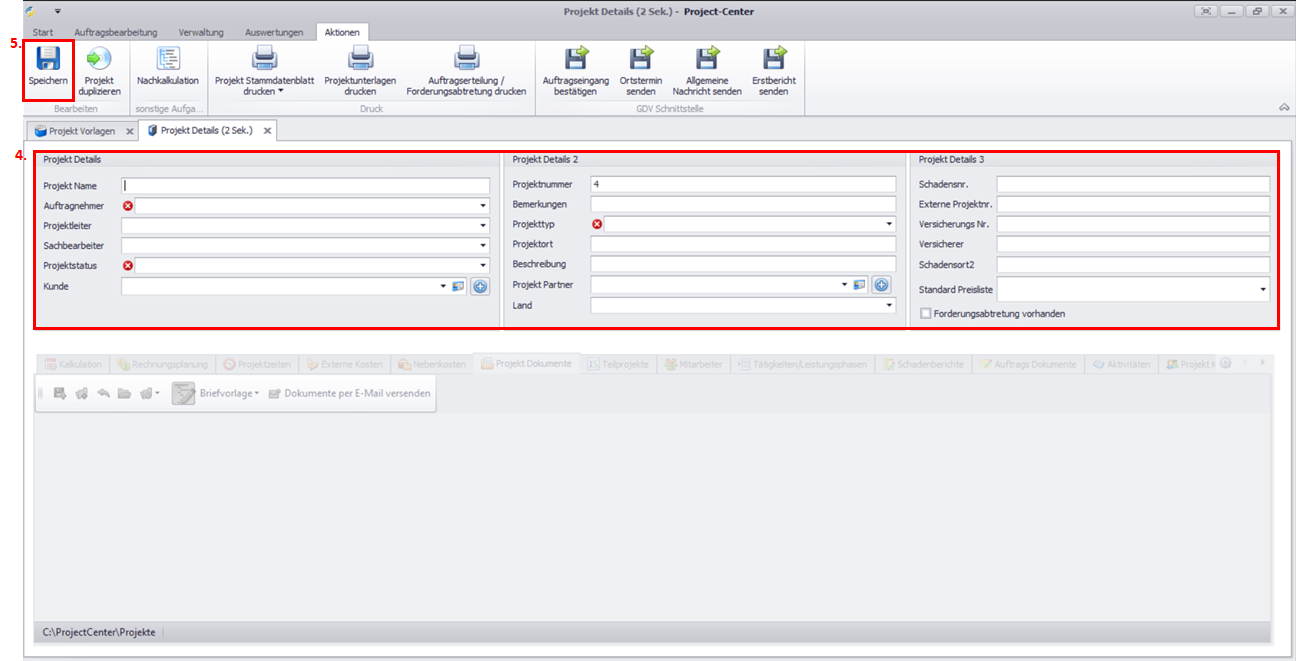The image size is (1296, 661).
Task: Open the Nachkalkulation tool
Action: (168, 60)
